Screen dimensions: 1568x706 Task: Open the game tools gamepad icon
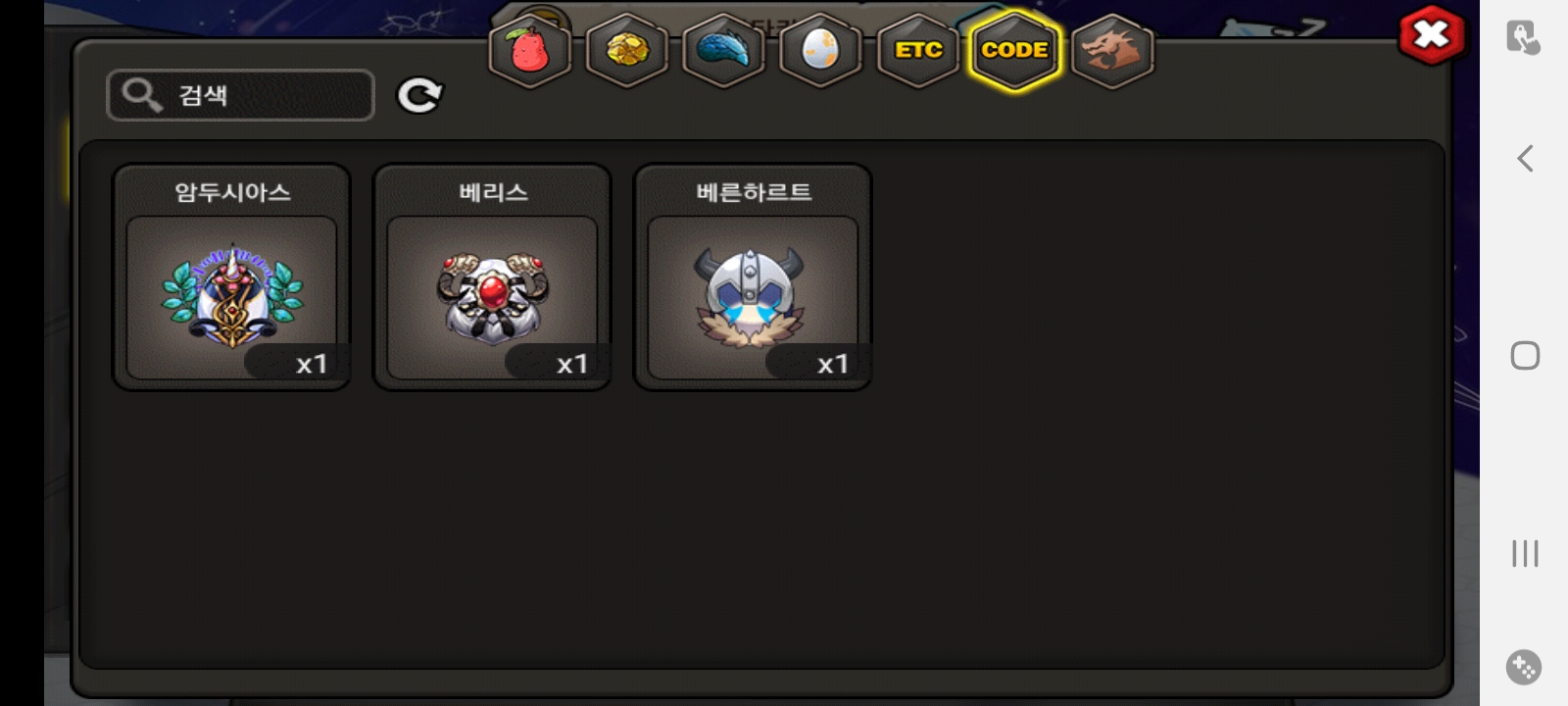coord(1524,668)
